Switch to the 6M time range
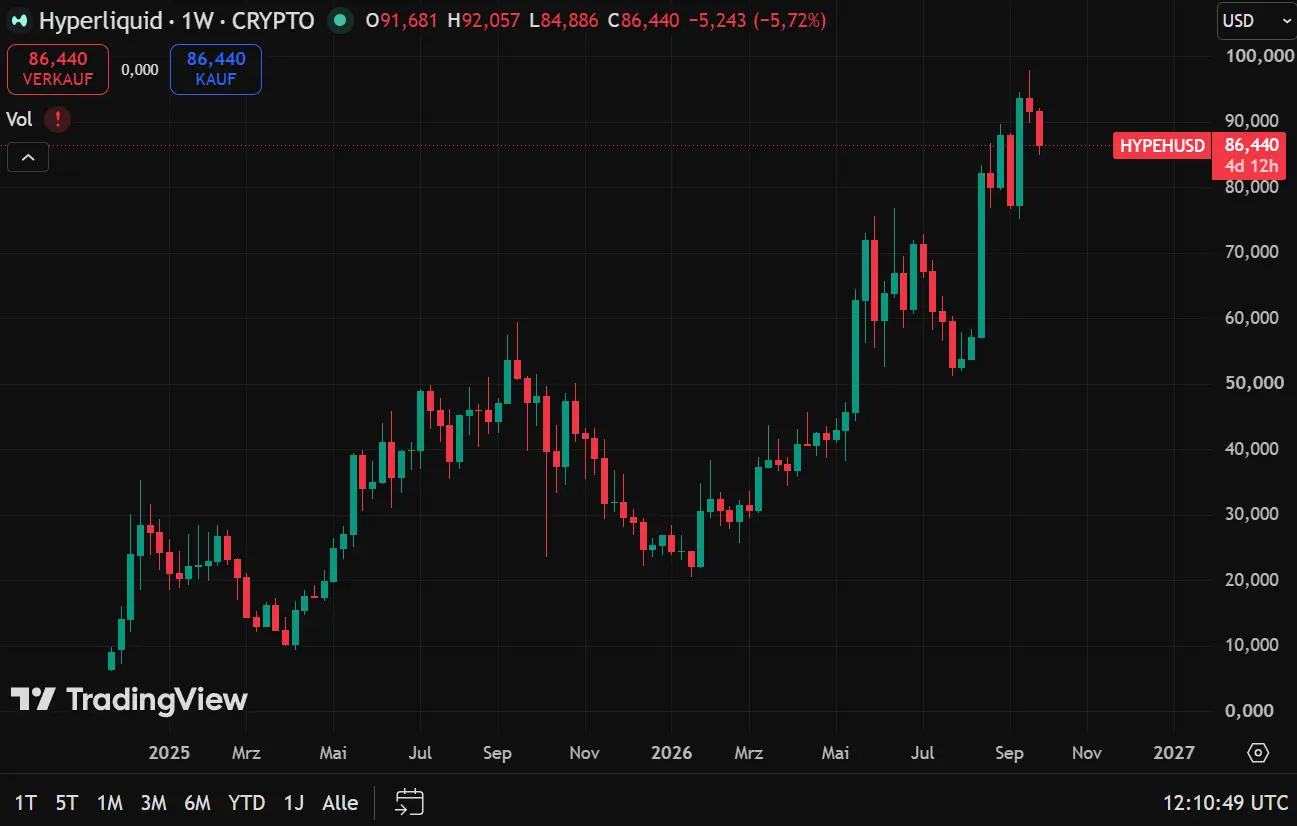Screen dimensions: 1297x826 pyautogui.click(x=197, y=802)
